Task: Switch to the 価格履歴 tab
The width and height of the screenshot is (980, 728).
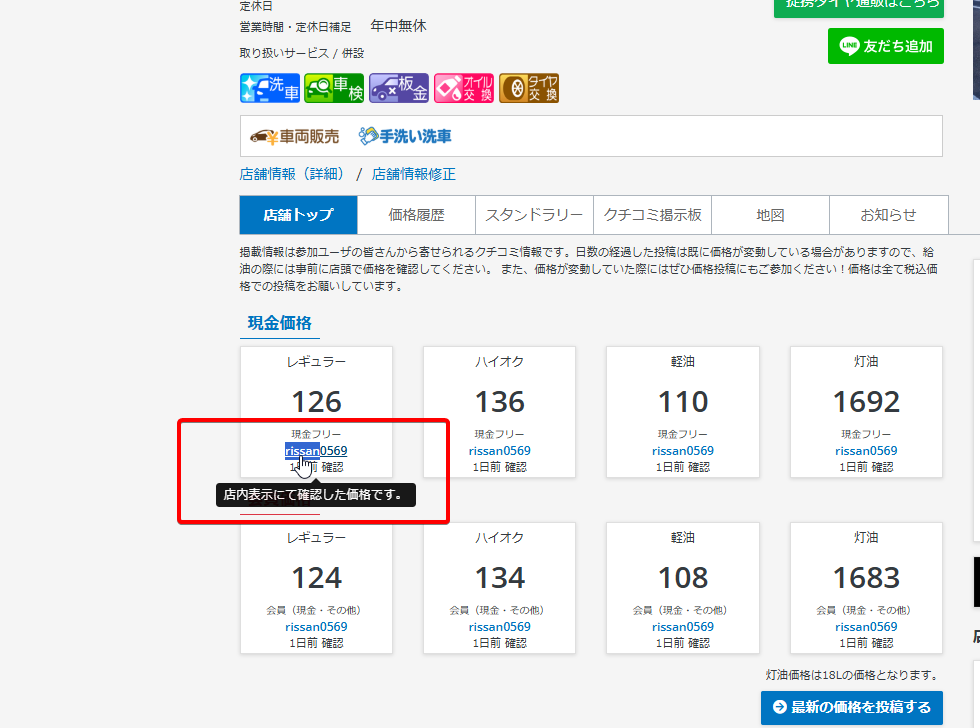Action: 416,215
